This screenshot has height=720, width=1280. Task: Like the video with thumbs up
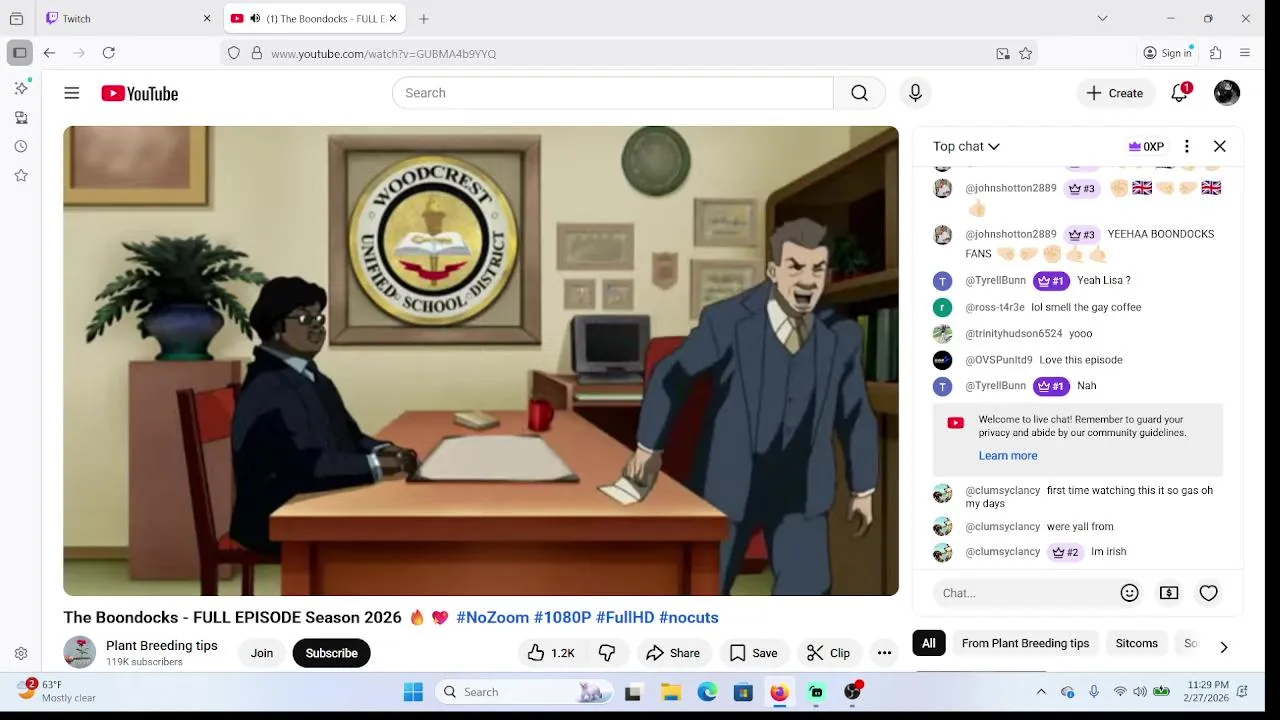pos(551,653)
